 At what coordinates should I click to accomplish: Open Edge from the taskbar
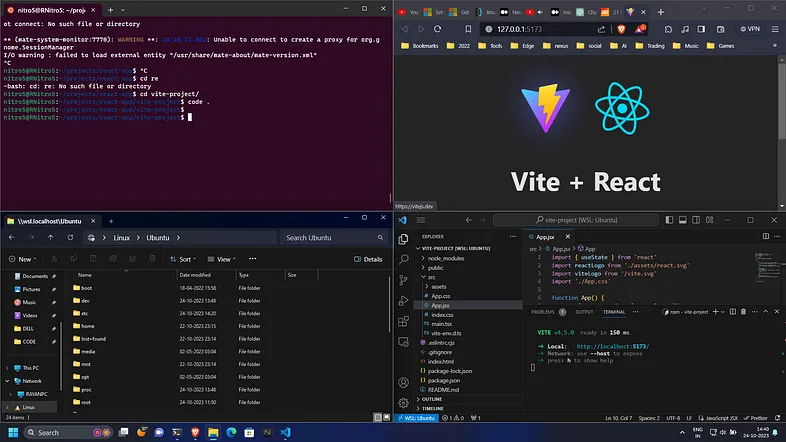click(x=231, y=432)
